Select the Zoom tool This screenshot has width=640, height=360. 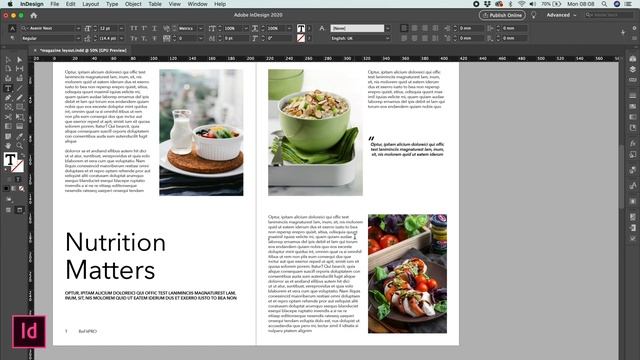click(x=20, y=146)
